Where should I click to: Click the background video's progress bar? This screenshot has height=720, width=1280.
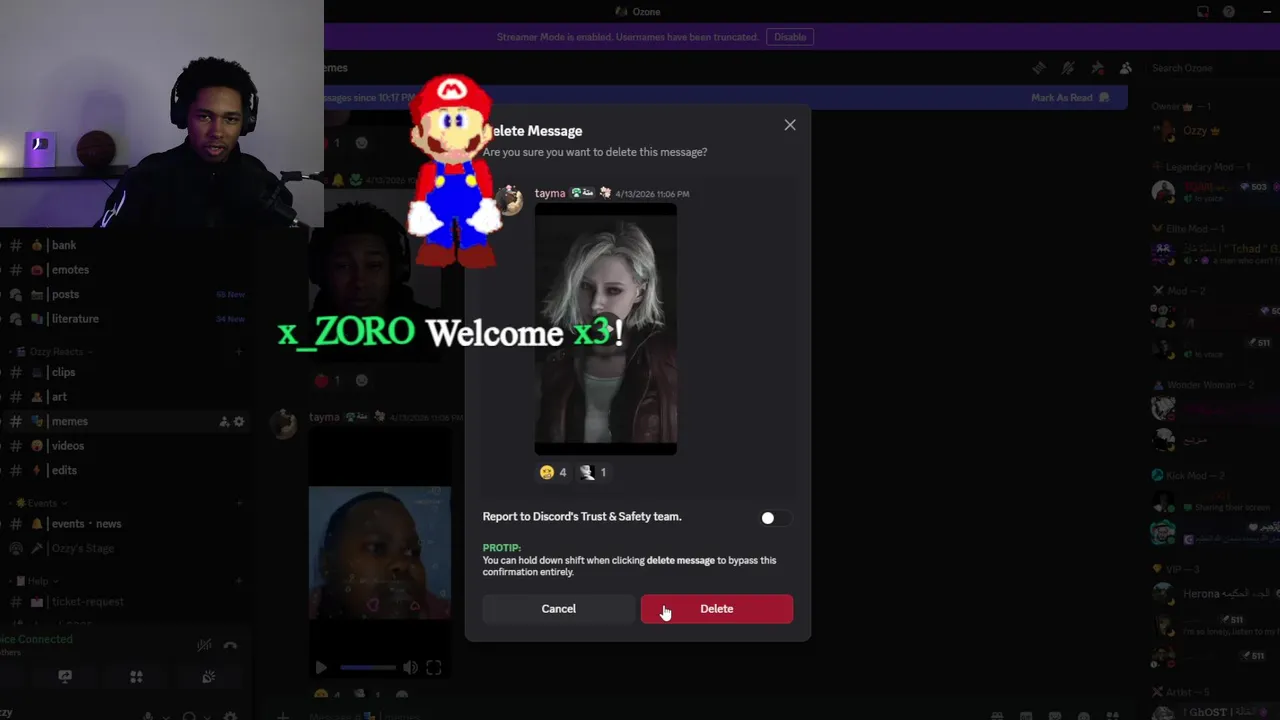[x=368, y=667]
